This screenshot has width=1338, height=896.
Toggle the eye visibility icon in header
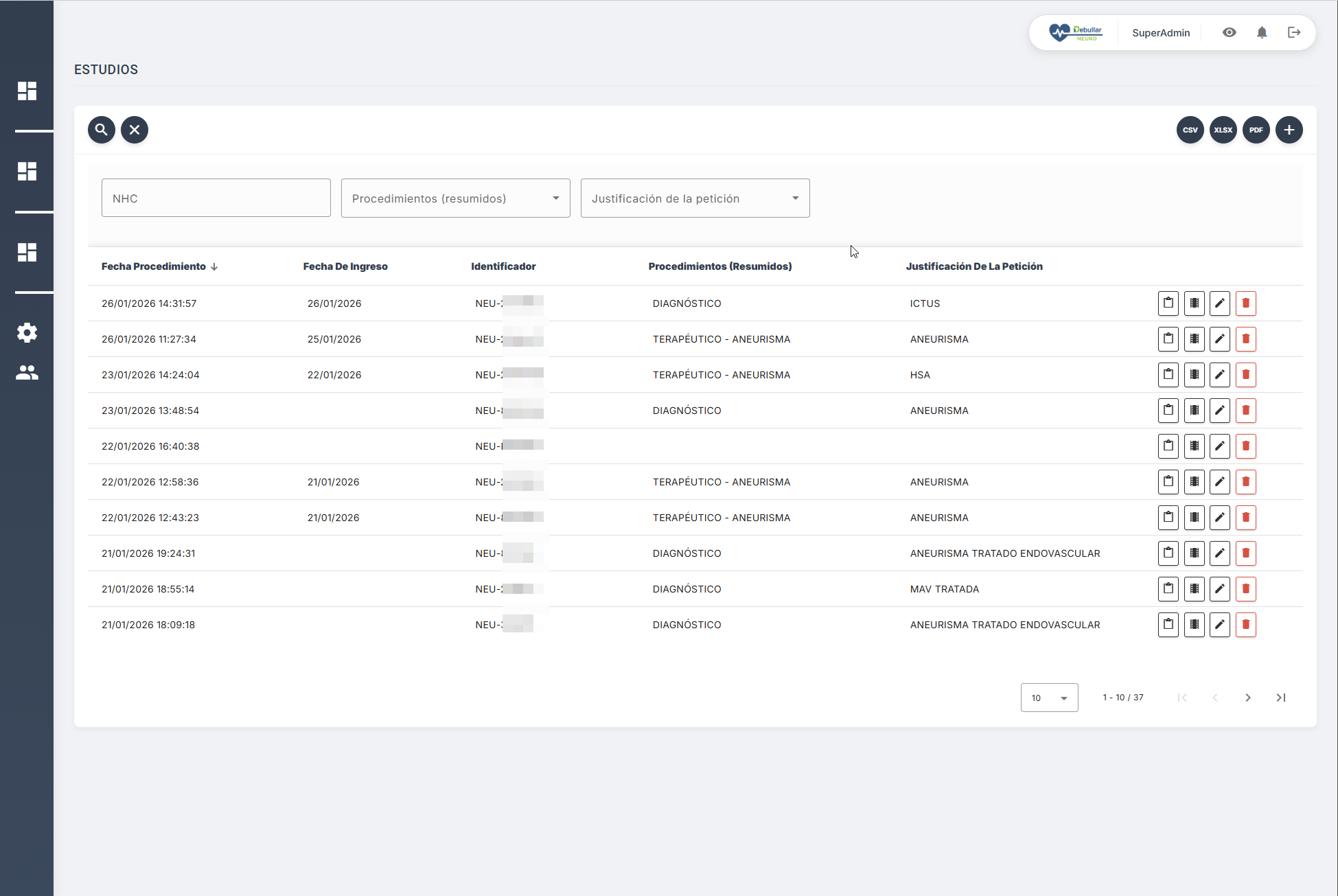click(1229, 33)
